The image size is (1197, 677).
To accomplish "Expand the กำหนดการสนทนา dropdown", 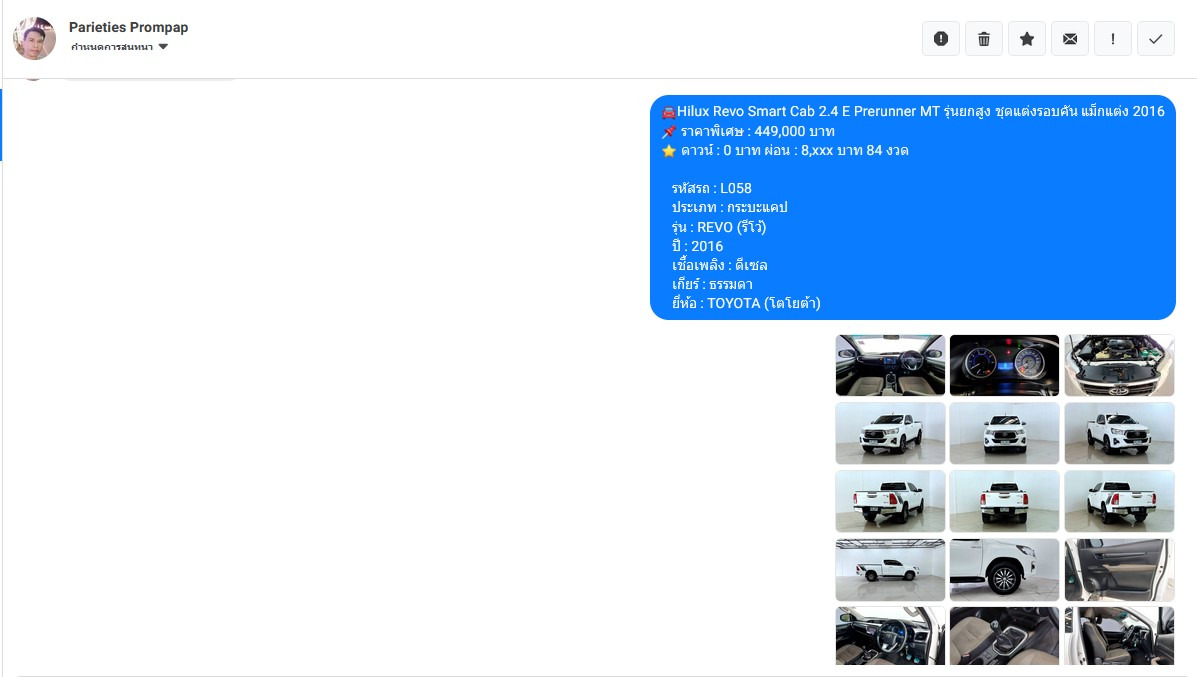I will (x=119, y=47).
